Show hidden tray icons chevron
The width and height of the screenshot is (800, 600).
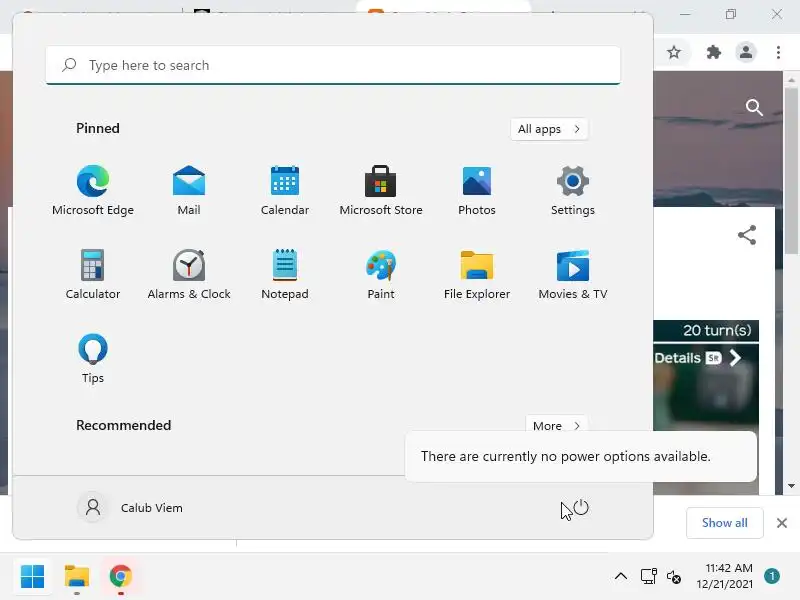click(x=621, y=577)
